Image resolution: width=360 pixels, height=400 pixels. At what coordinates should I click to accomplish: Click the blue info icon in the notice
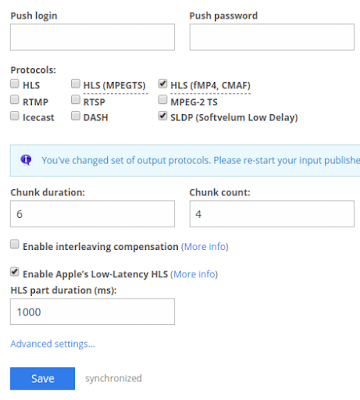click(26, 160)
